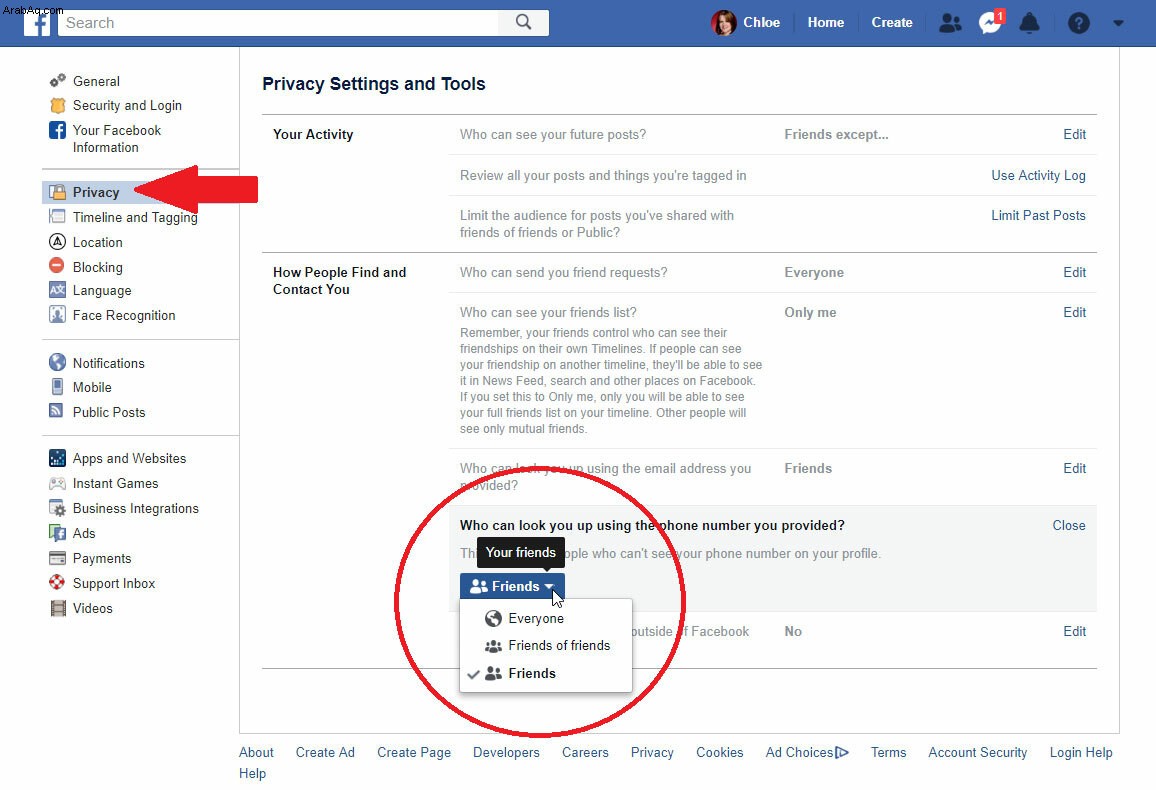Click Developers footer link
Image resolution: width=1156 pixels, height=790 pixels.
[x=506, y=752]
